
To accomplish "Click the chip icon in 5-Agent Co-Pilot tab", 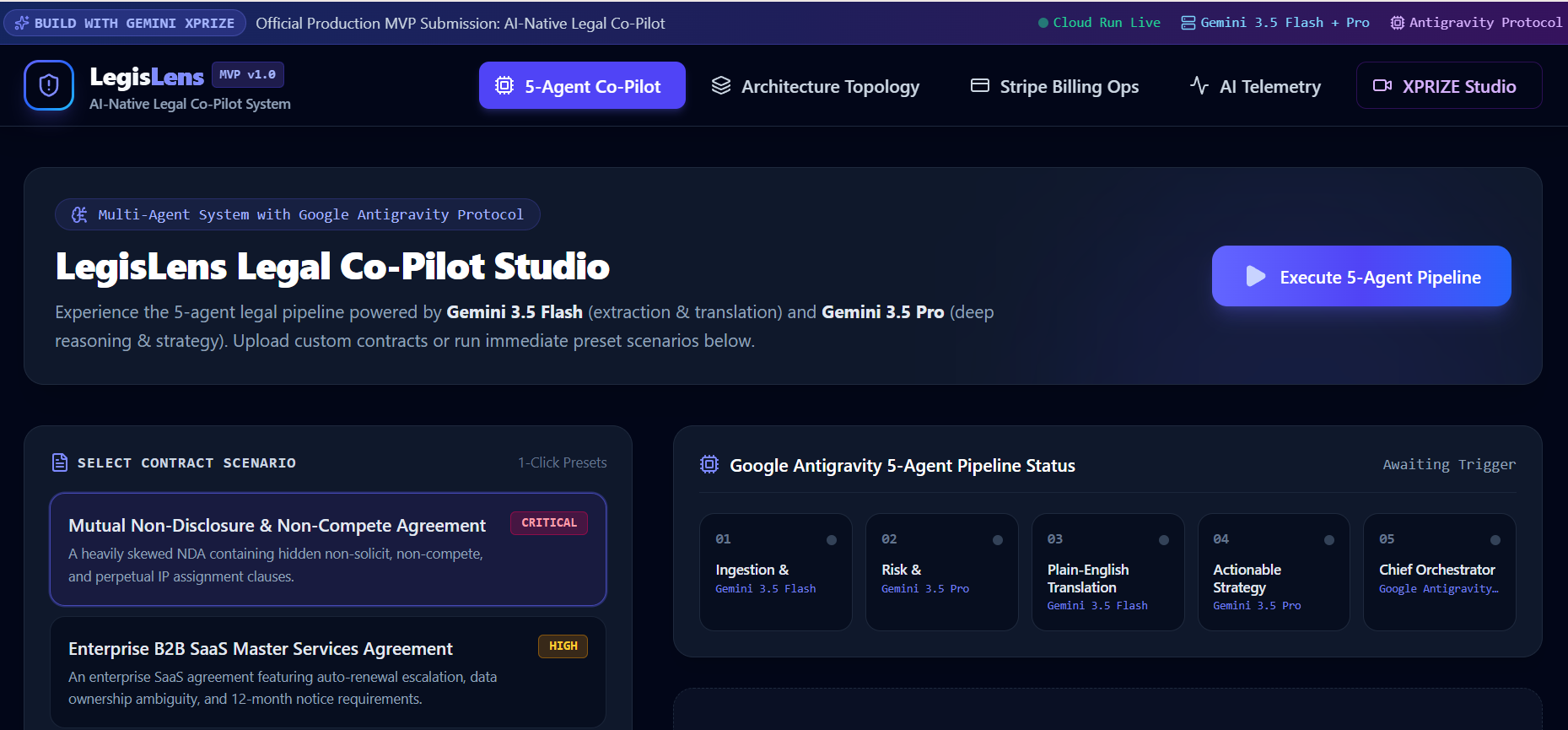I will [x=504, y=85].
